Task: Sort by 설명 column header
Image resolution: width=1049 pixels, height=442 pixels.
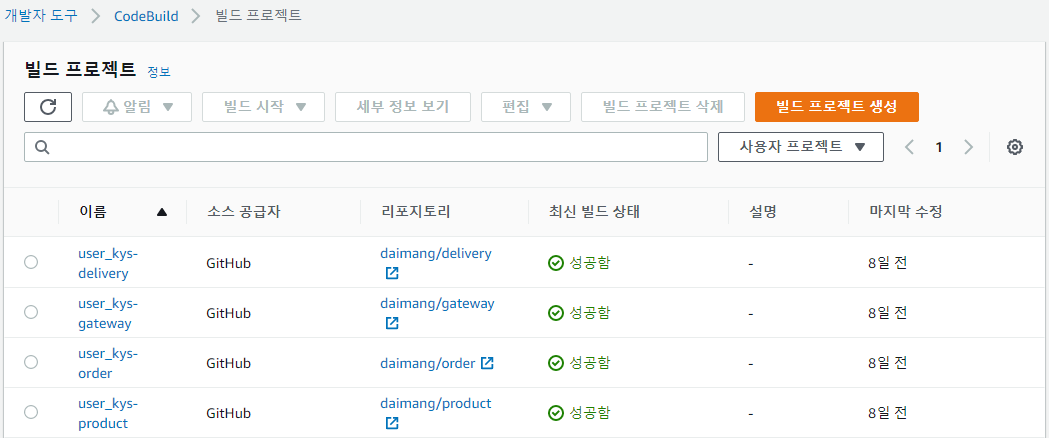Action: point(763,213)
